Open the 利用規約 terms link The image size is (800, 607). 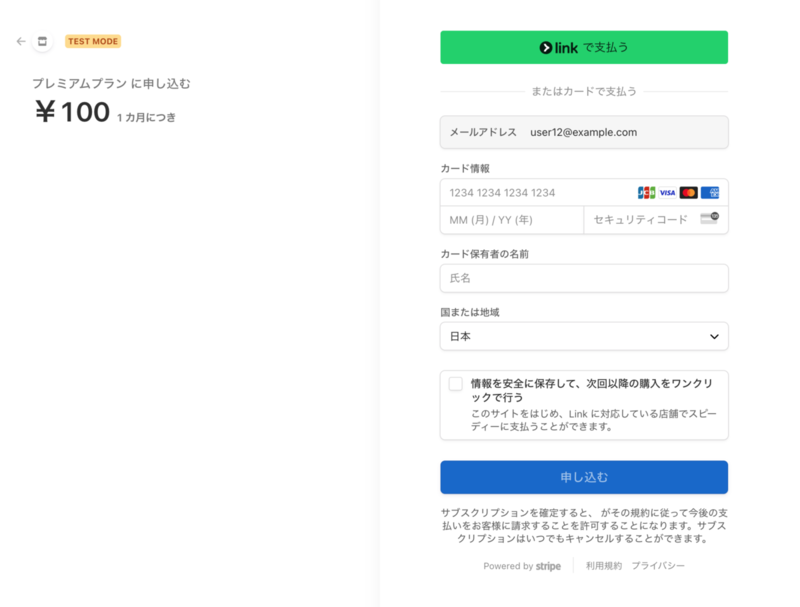click(x=604, y=566)
